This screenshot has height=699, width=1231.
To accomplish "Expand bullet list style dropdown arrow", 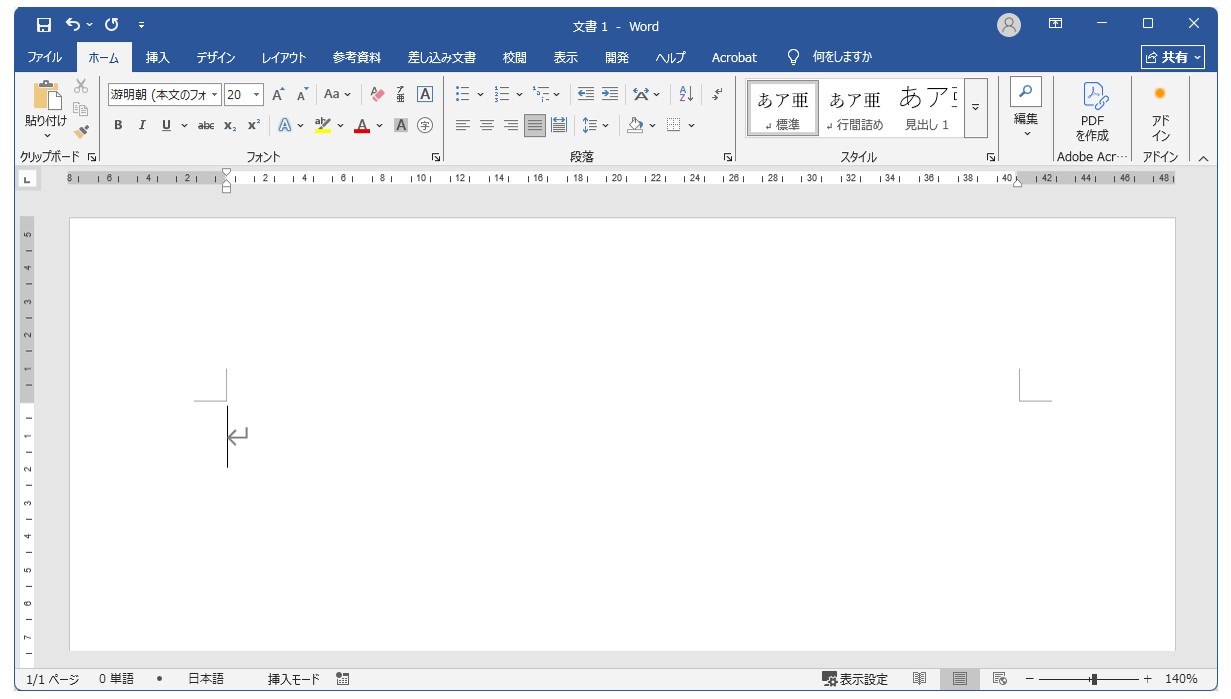I will pyautogui.click(x=480, y=95).
